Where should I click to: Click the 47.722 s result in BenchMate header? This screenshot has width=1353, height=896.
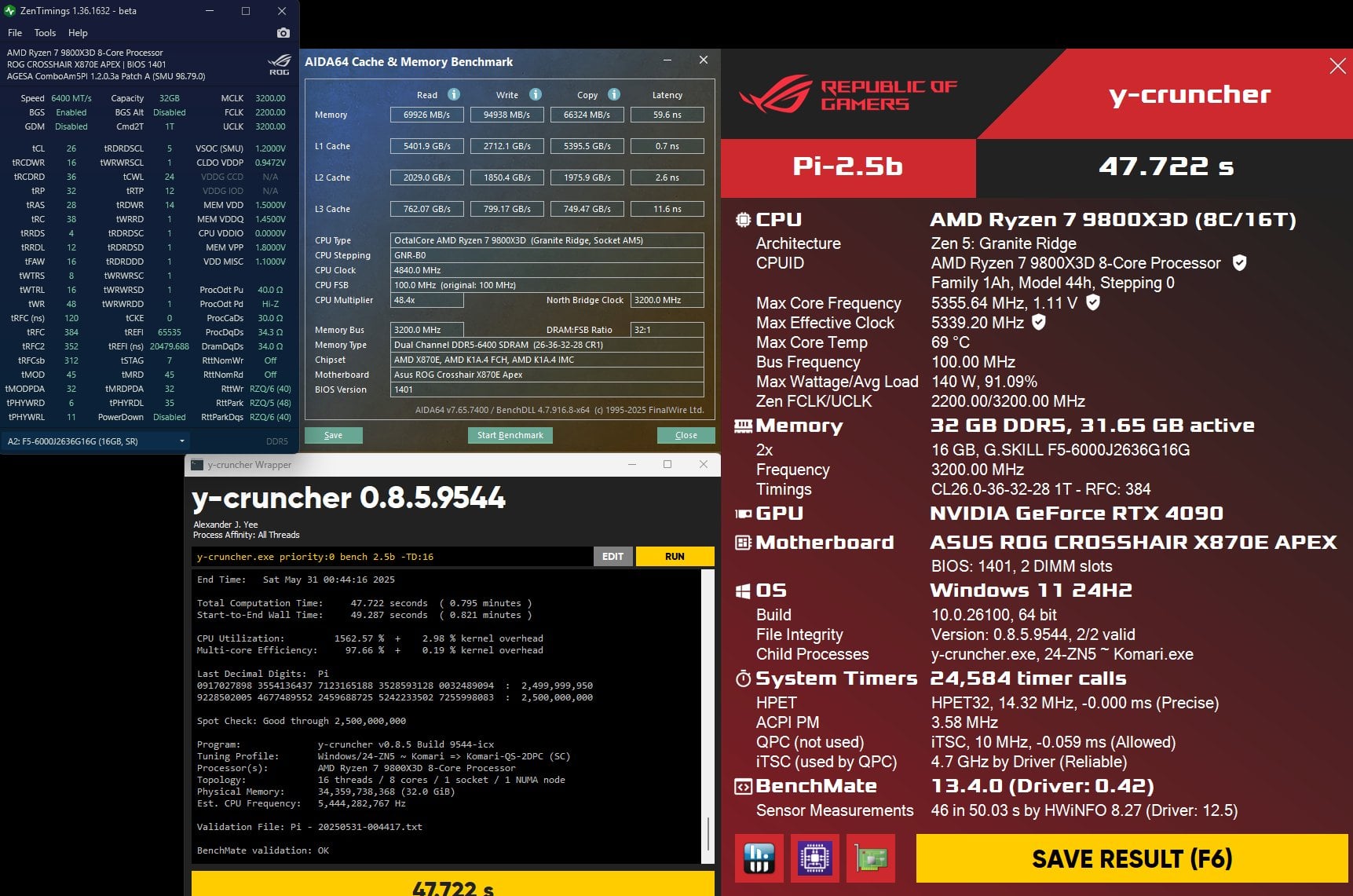click(x=1166, y=166)
